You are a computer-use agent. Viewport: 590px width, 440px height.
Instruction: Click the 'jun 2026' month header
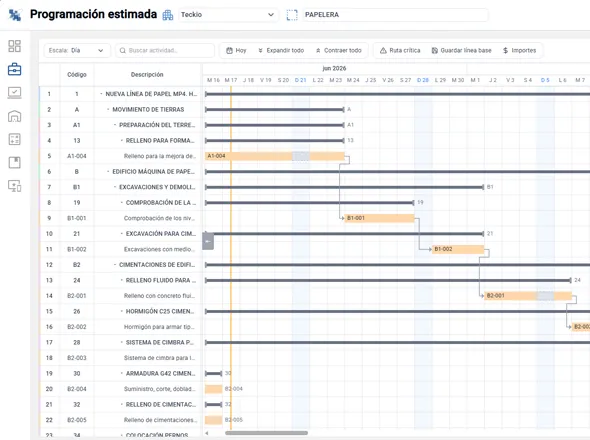(x=334, y=68)
